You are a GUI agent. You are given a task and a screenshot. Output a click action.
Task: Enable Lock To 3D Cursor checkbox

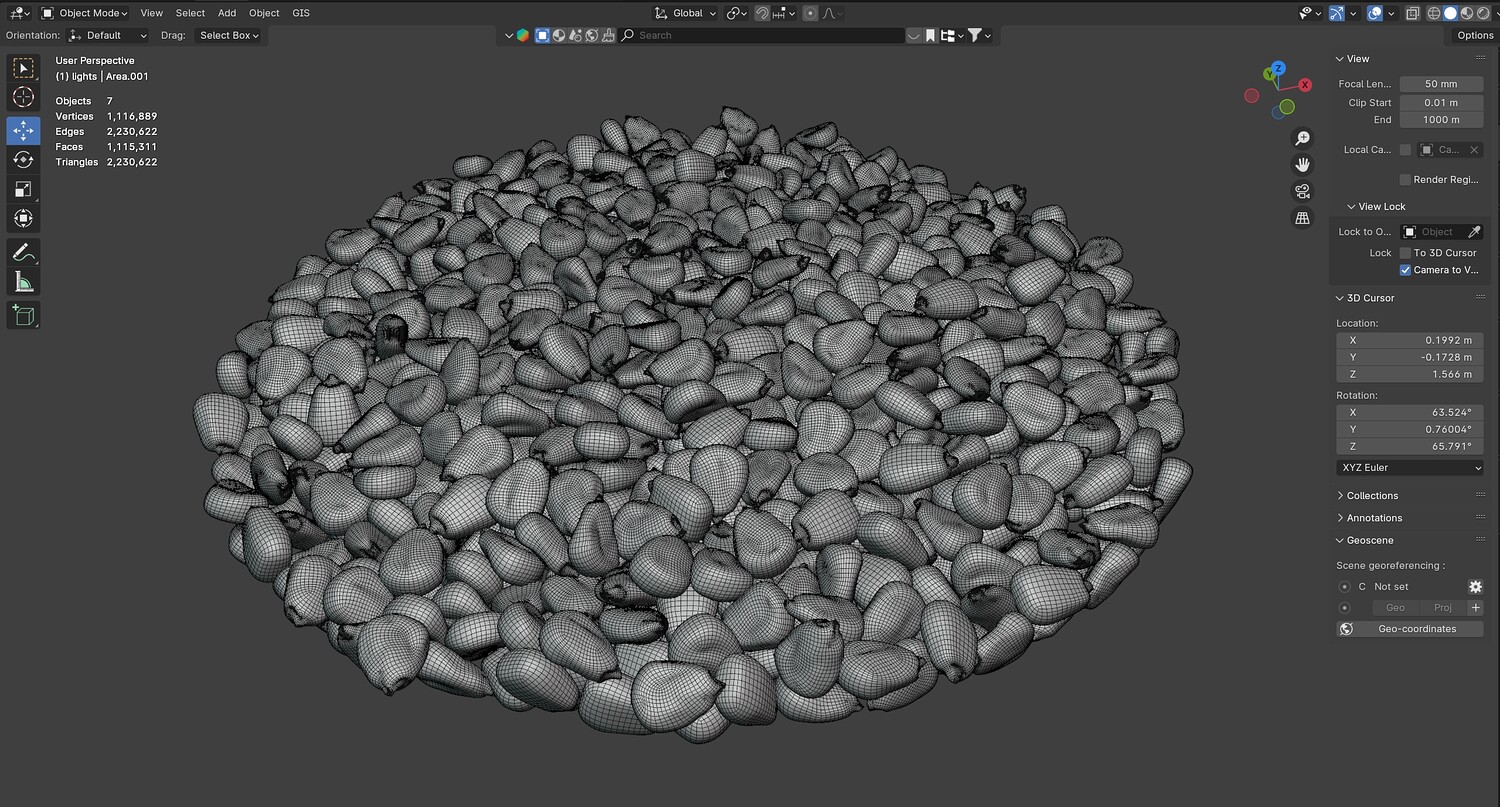(1405, 253)
